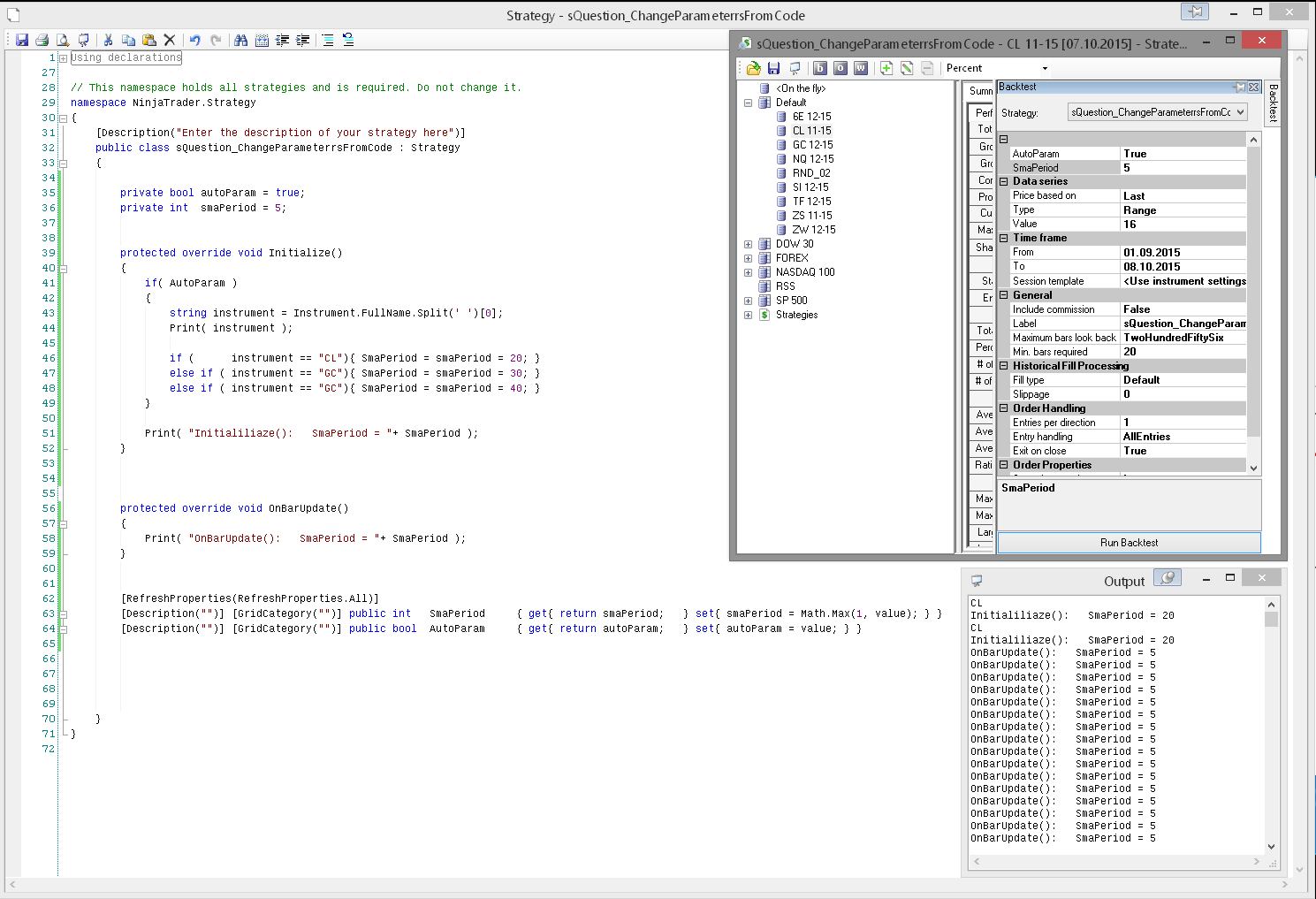This screenshot has height=899, width=1316.
Task: Click the open folder icon in Strategy Analyzer
Action: point(753,68)
